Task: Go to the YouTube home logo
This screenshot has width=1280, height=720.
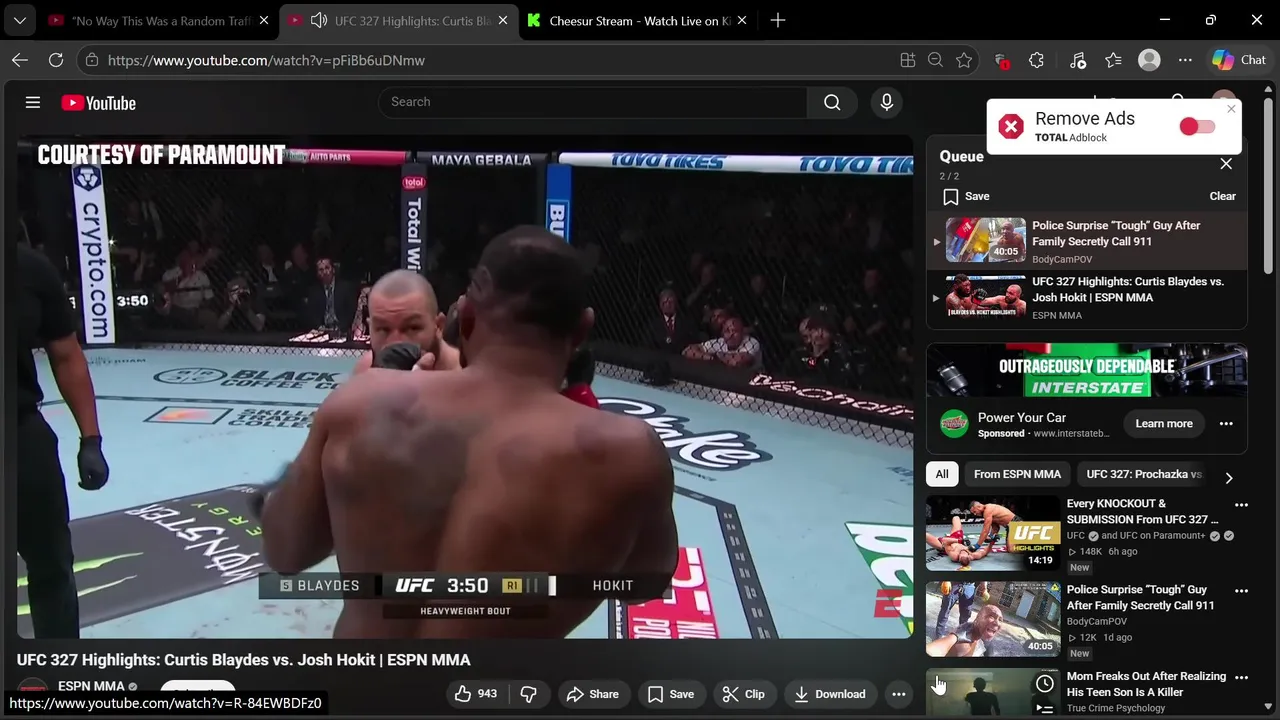Action: point(98,103)
